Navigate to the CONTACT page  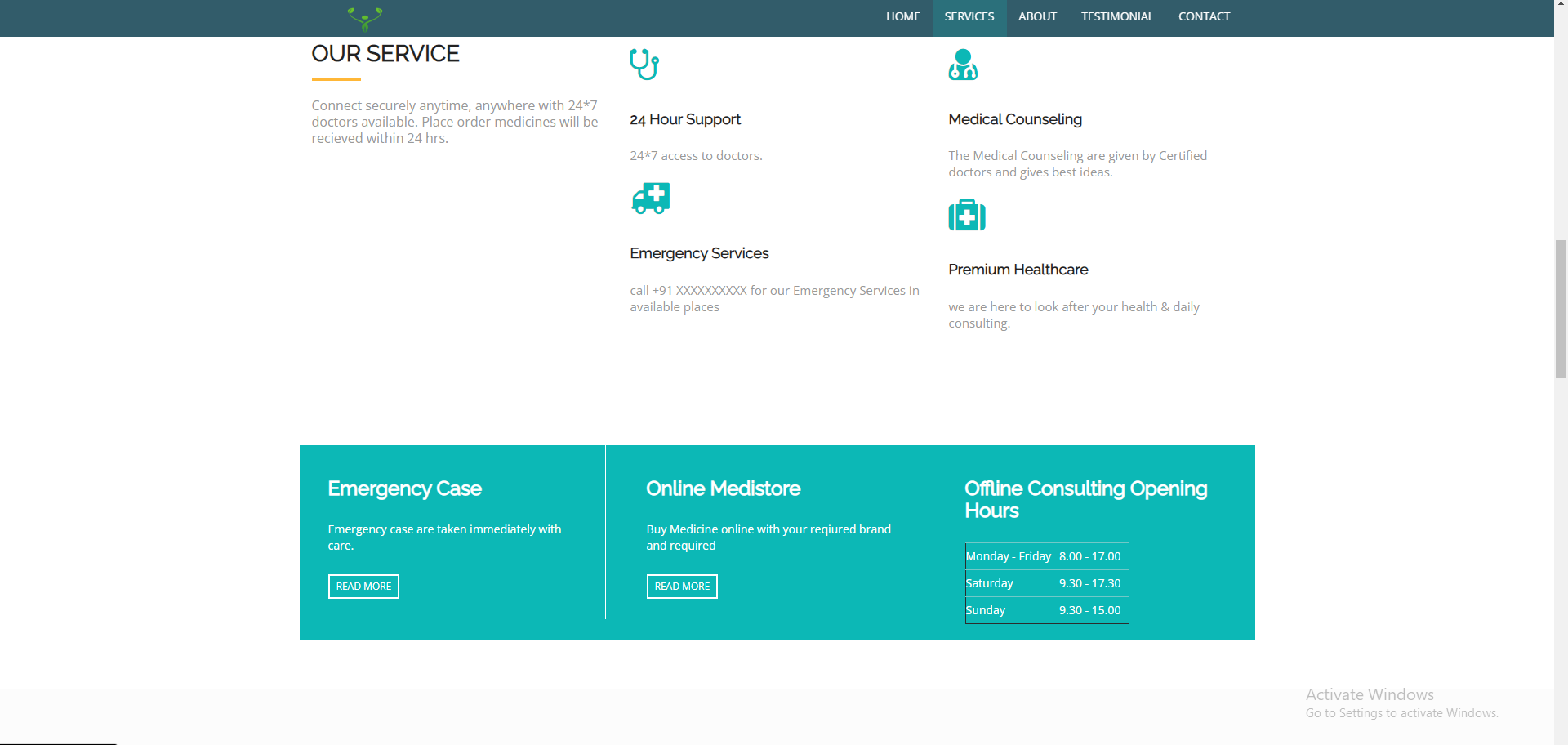1204,16
